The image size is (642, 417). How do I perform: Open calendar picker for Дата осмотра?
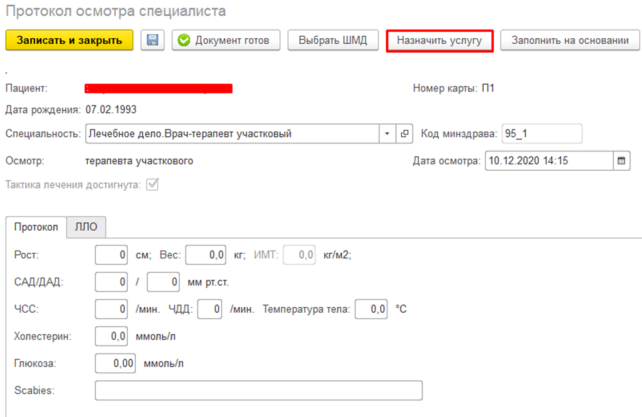(620, 160)
